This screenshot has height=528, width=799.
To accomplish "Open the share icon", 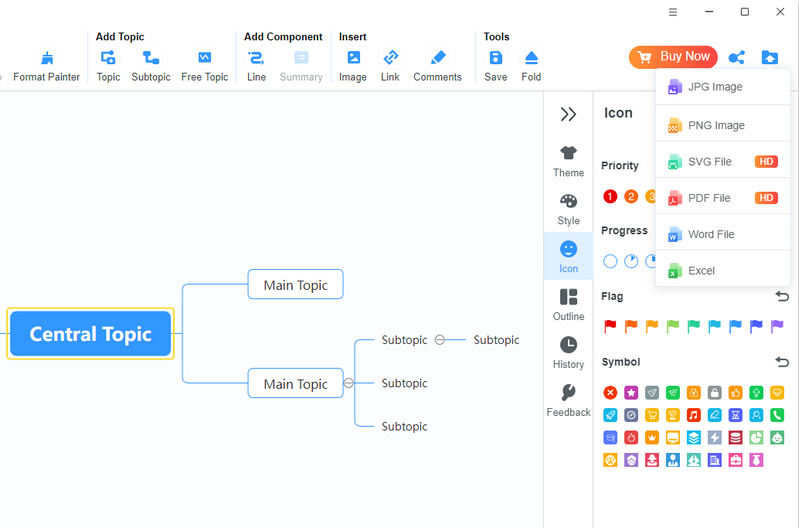I will pyautogui.click(x=736, y=57).
